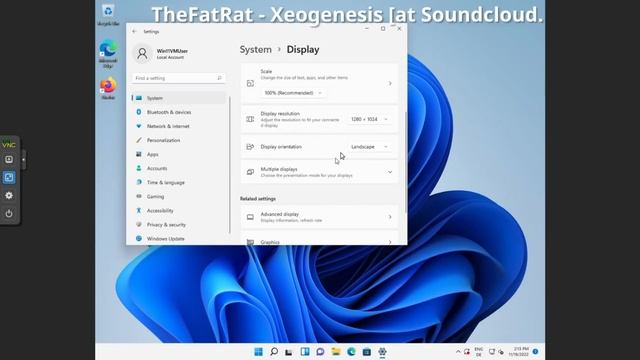Open the System category in Settings sidebar
This screenshot has height=360, width=640.
(x=178, y=98)
